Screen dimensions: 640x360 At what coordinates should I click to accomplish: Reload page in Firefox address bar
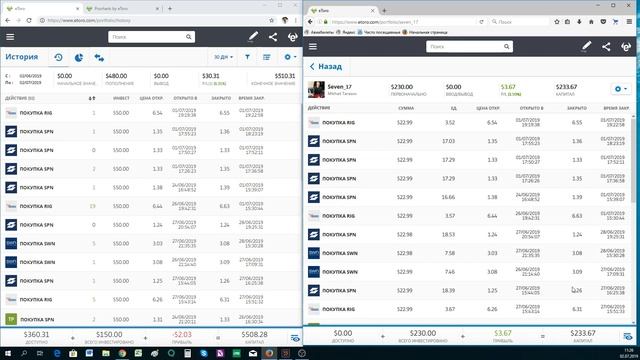(482, 22)
